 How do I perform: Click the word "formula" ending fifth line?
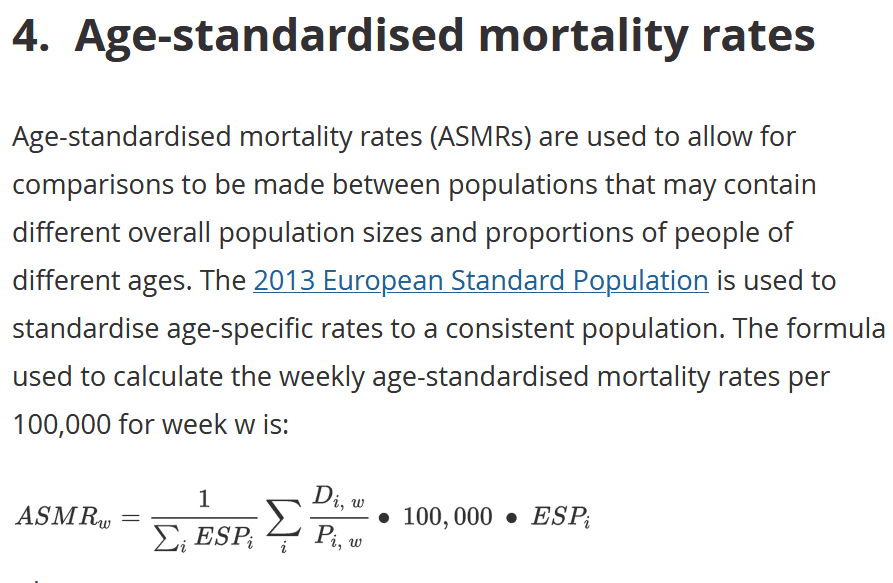click(x=837, y=329)
